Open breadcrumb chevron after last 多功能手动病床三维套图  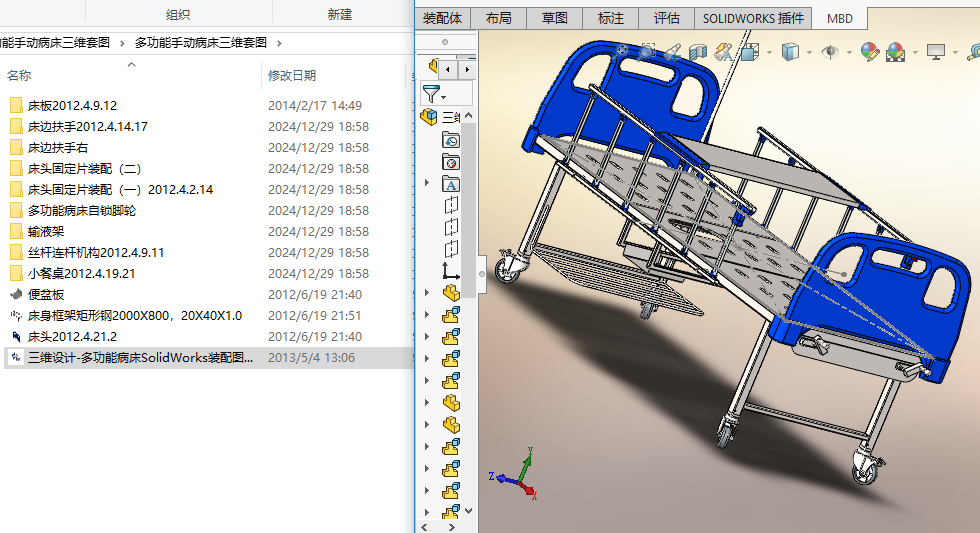pos(279,43)
